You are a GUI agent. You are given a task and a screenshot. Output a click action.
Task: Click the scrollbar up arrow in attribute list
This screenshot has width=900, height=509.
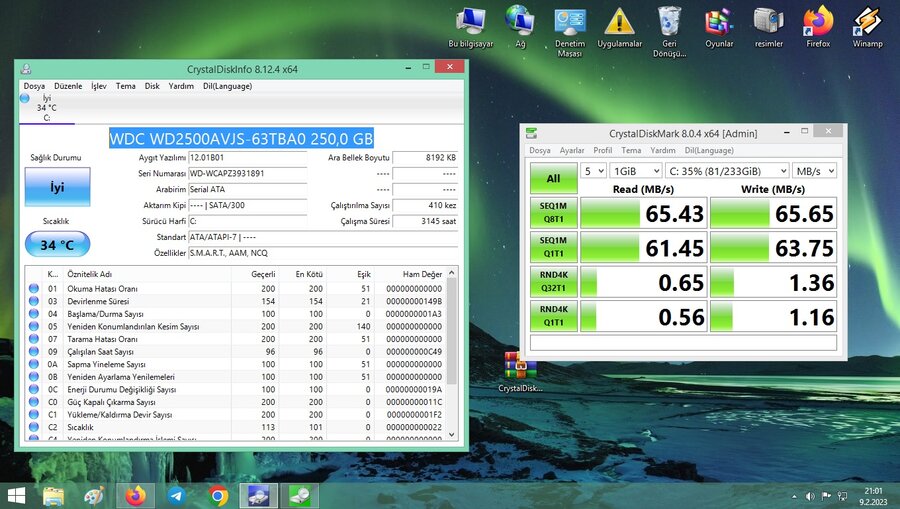point(452,273)
